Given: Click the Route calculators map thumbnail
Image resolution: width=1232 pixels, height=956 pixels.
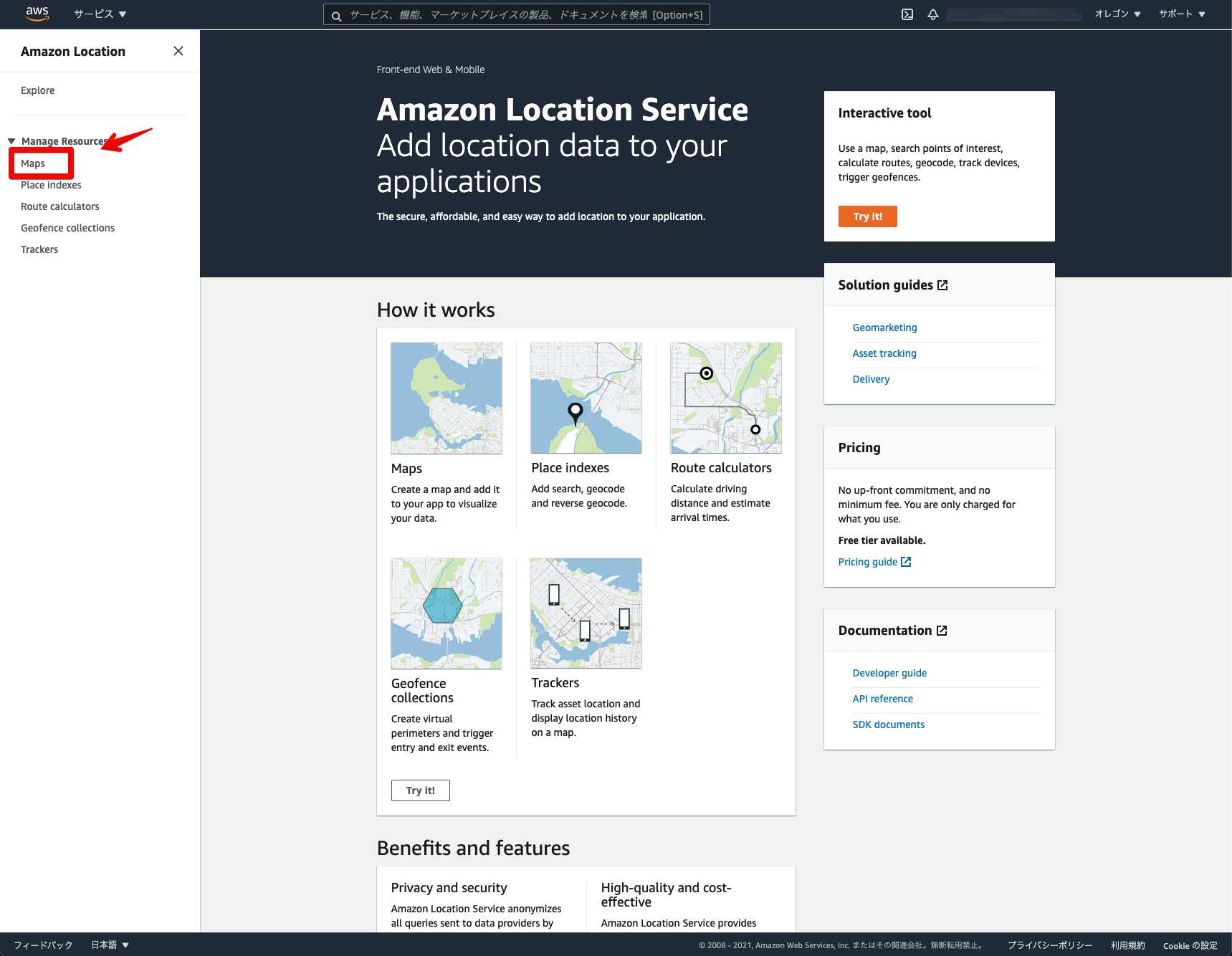Looking at the screenshot, I should click(x=726, y=398).
